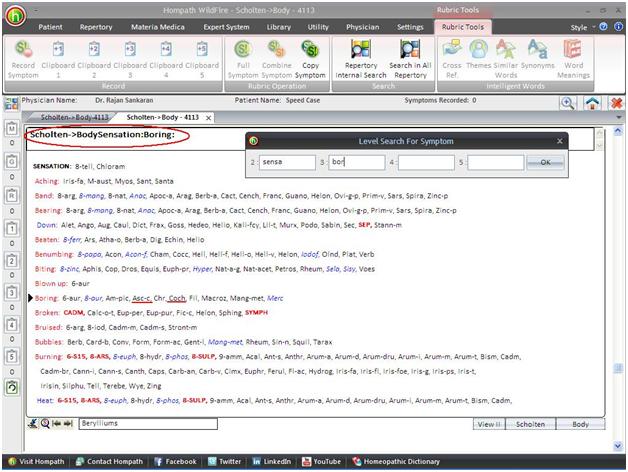Screen dimensions: 628x472
Task: Open the Materia Medica menu
Action: pos(158,27)
